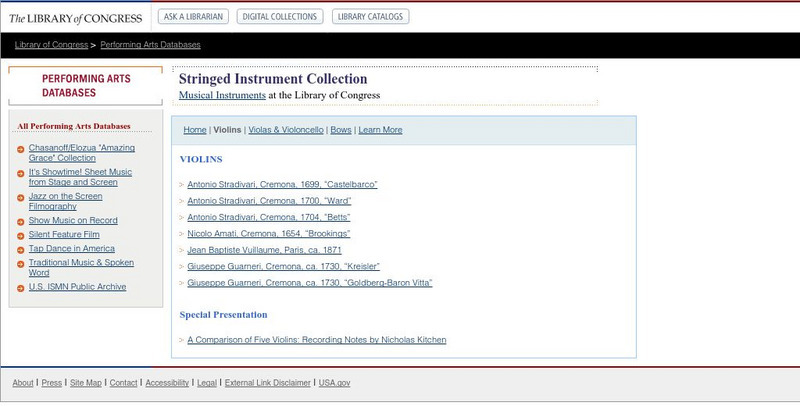The image size is (800, 406).
Task: Open A Comparison of Five Violins presentation
Action: click(316, 340)
